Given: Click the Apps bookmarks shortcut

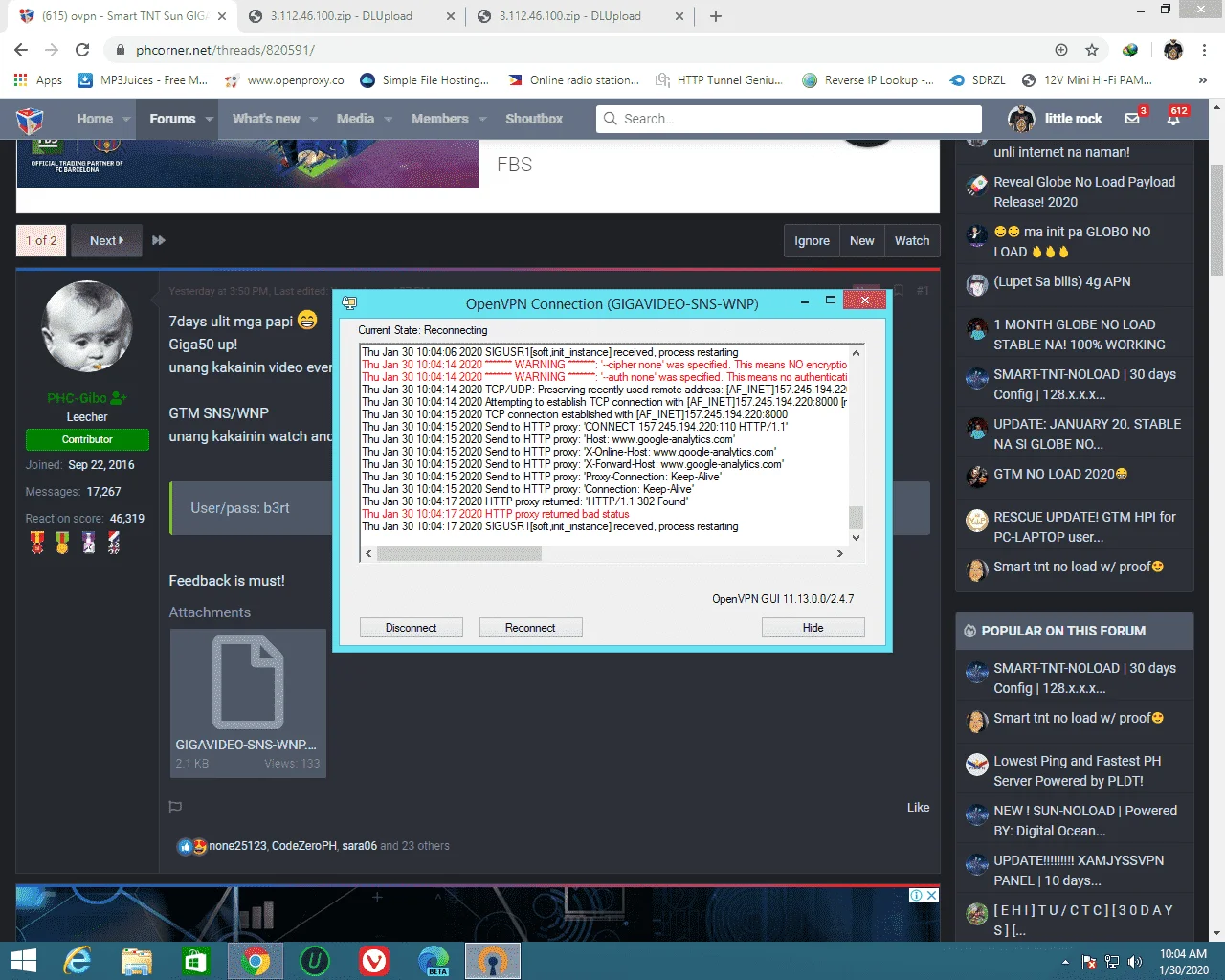Looking at the screenshot, I should coord(38,80).
